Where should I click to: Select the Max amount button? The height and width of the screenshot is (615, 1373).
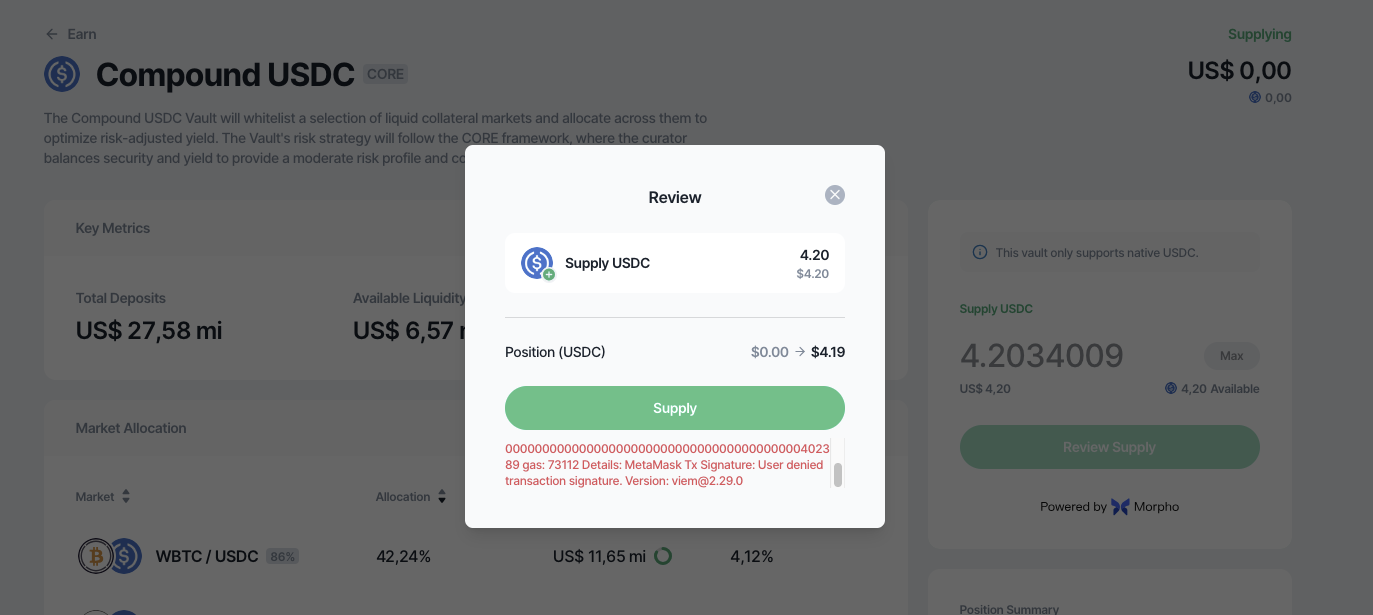[1232, 356]
